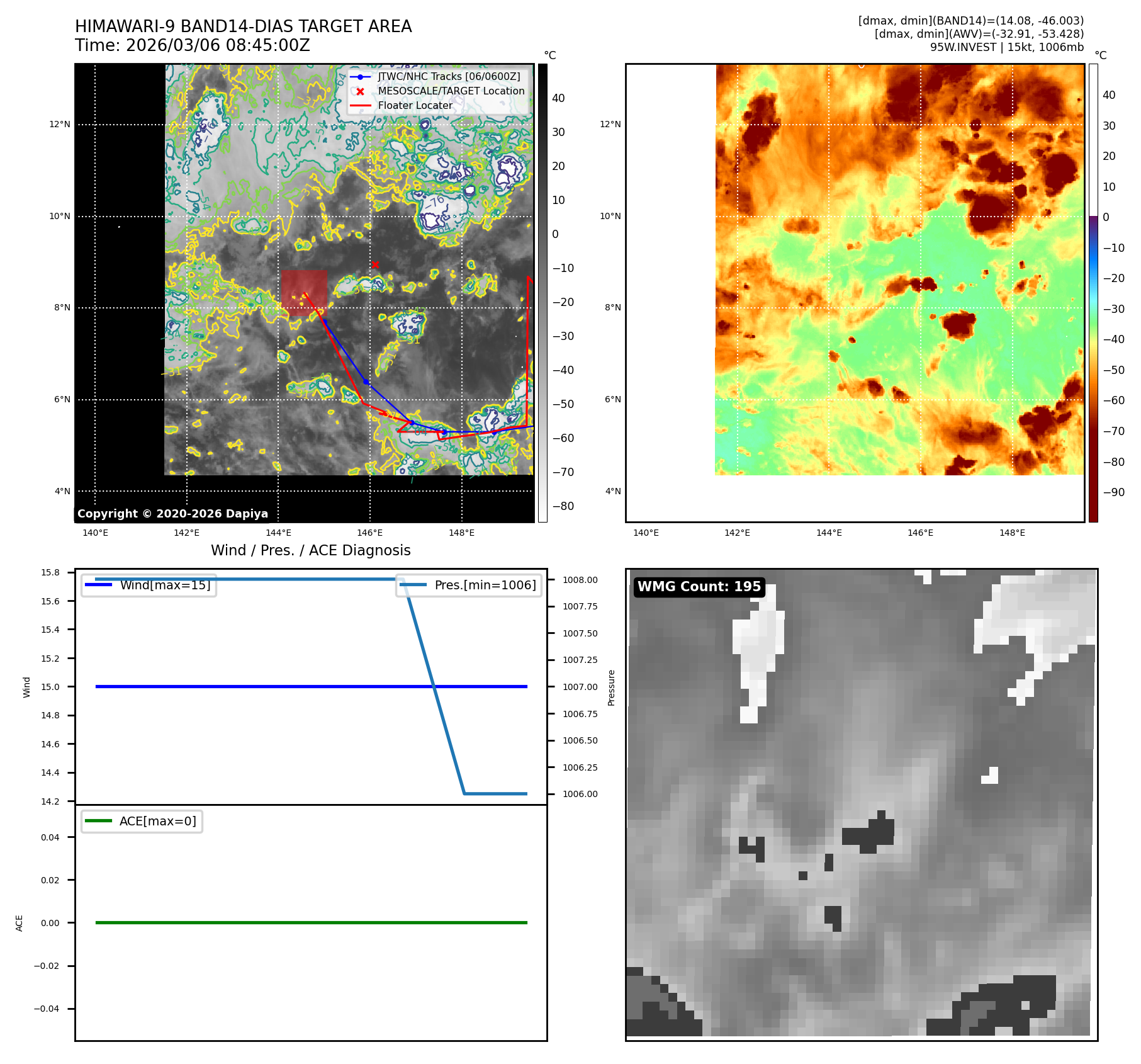Click the red shaded floater locator square
The image size is (1141, 1064).
[304, 292]
